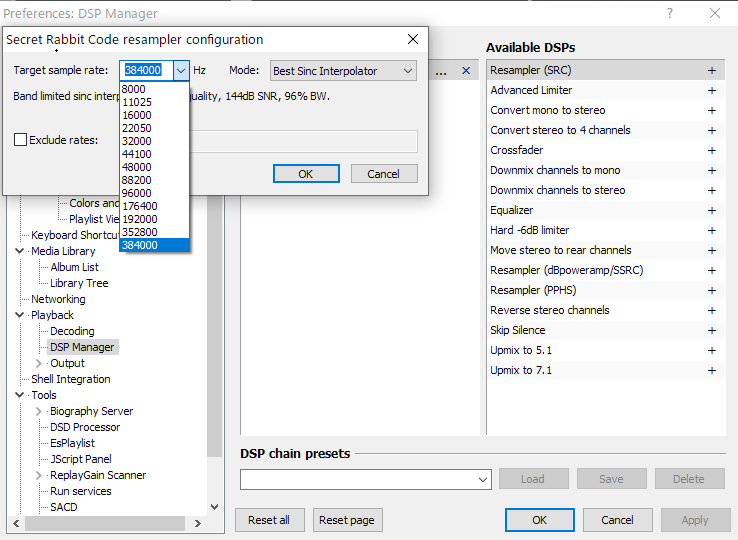
Task: Open the Networking preferences page
Action: click(58, 299)
